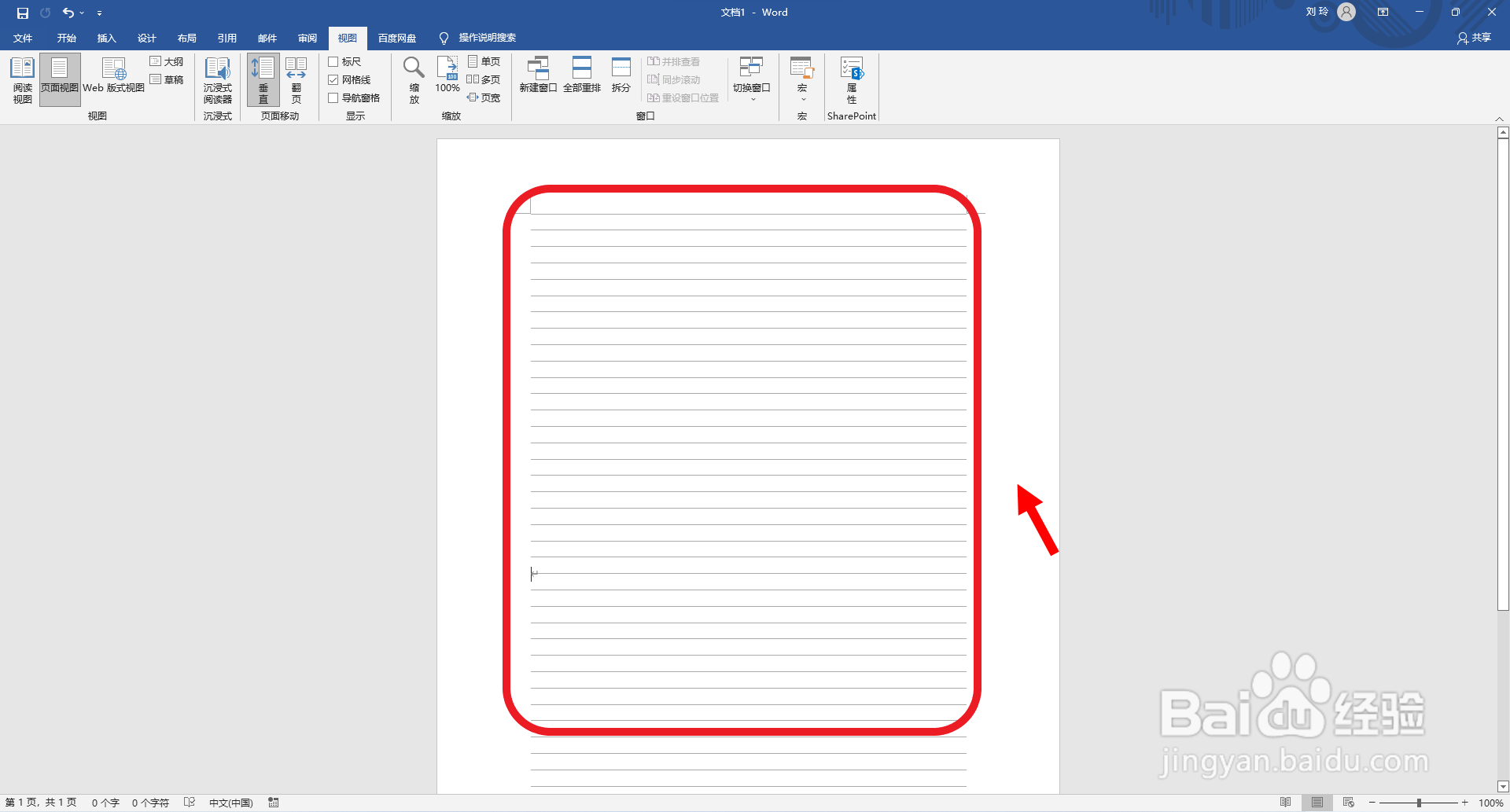Click 100% zoom level in status bar
This screenshot has width=1510, height=812.
click(1490, 803)
